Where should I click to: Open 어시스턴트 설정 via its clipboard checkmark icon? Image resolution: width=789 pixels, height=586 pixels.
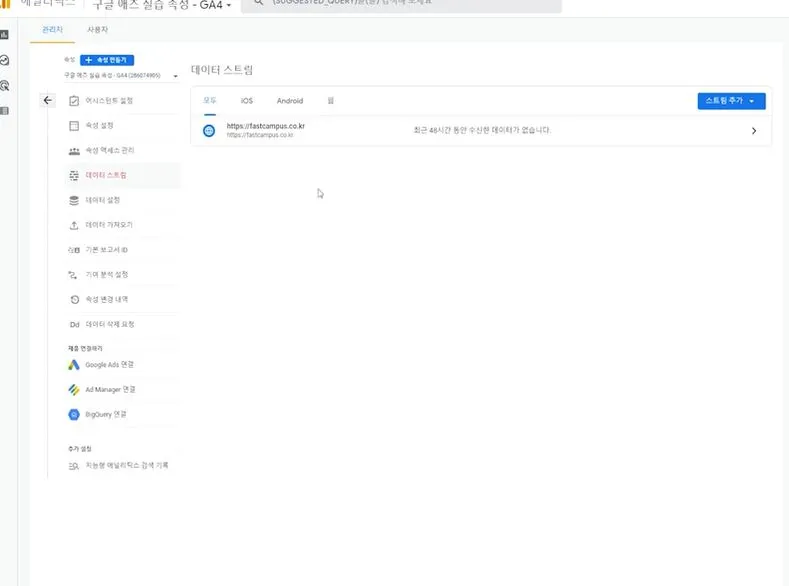tap(74, 101)
